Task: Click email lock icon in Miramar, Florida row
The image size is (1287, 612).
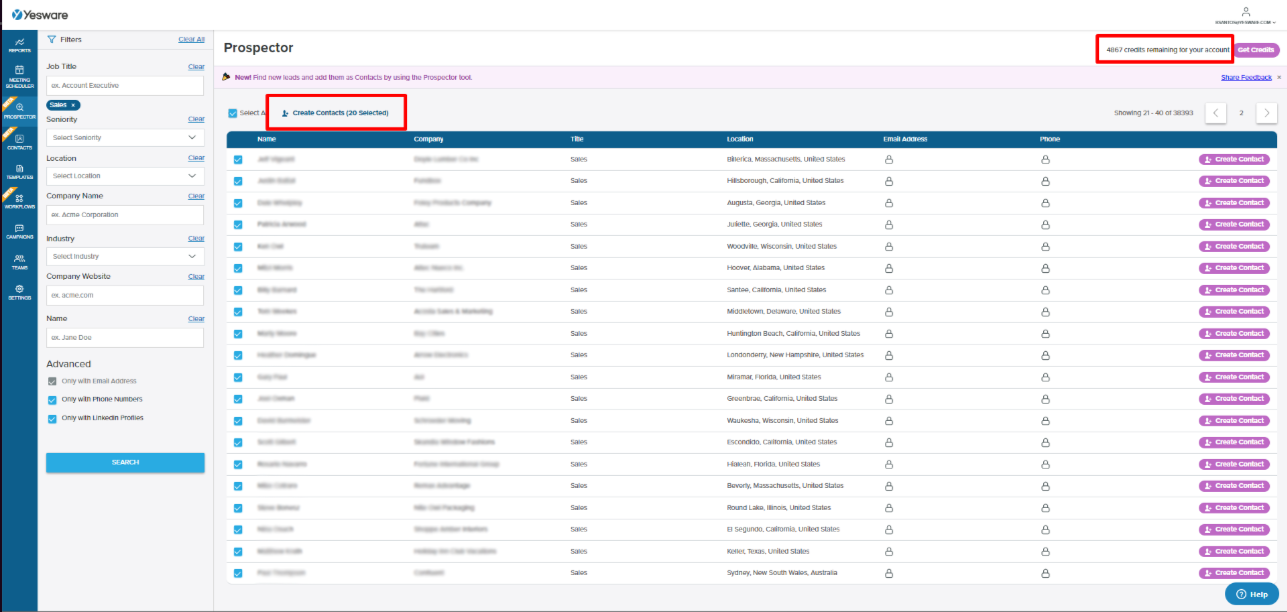Action: tap(887, 377)
